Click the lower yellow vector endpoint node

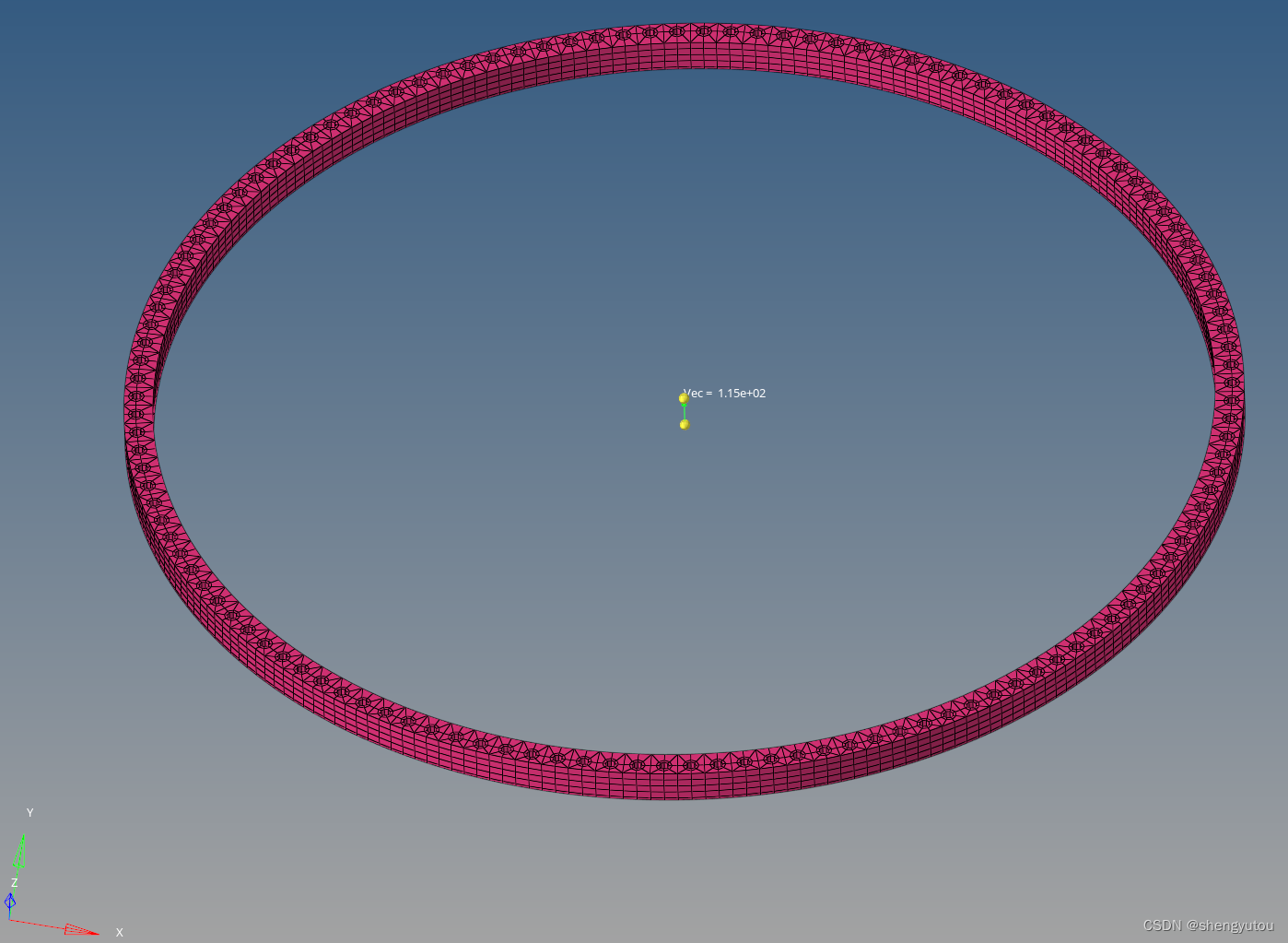coord(685,424)
